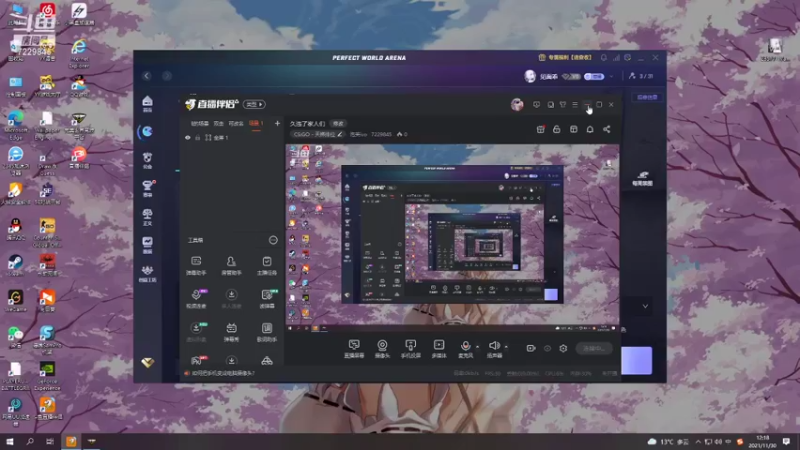Select the active orange scene tab

[256, 123]
